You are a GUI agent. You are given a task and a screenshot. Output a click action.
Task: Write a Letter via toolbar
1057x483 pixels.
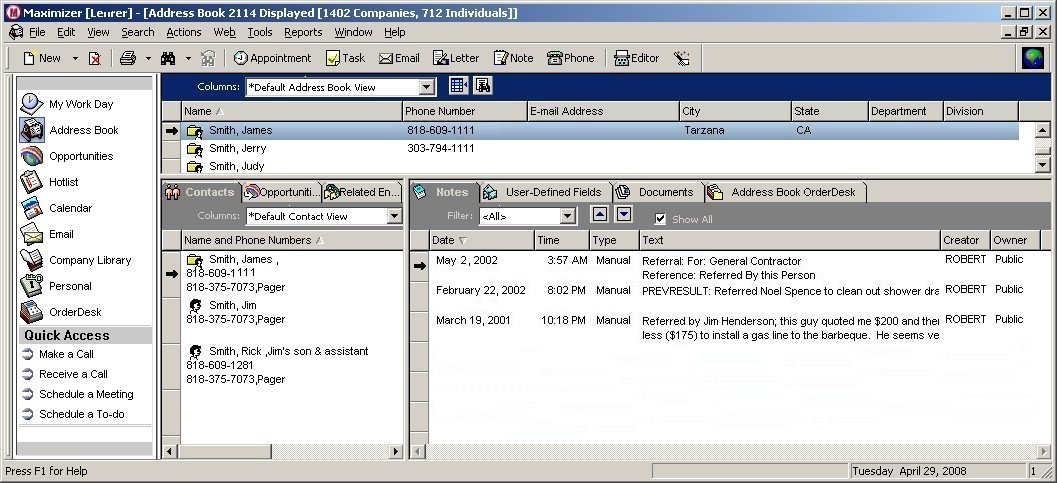pyautogui.click(x=456, y=59)
